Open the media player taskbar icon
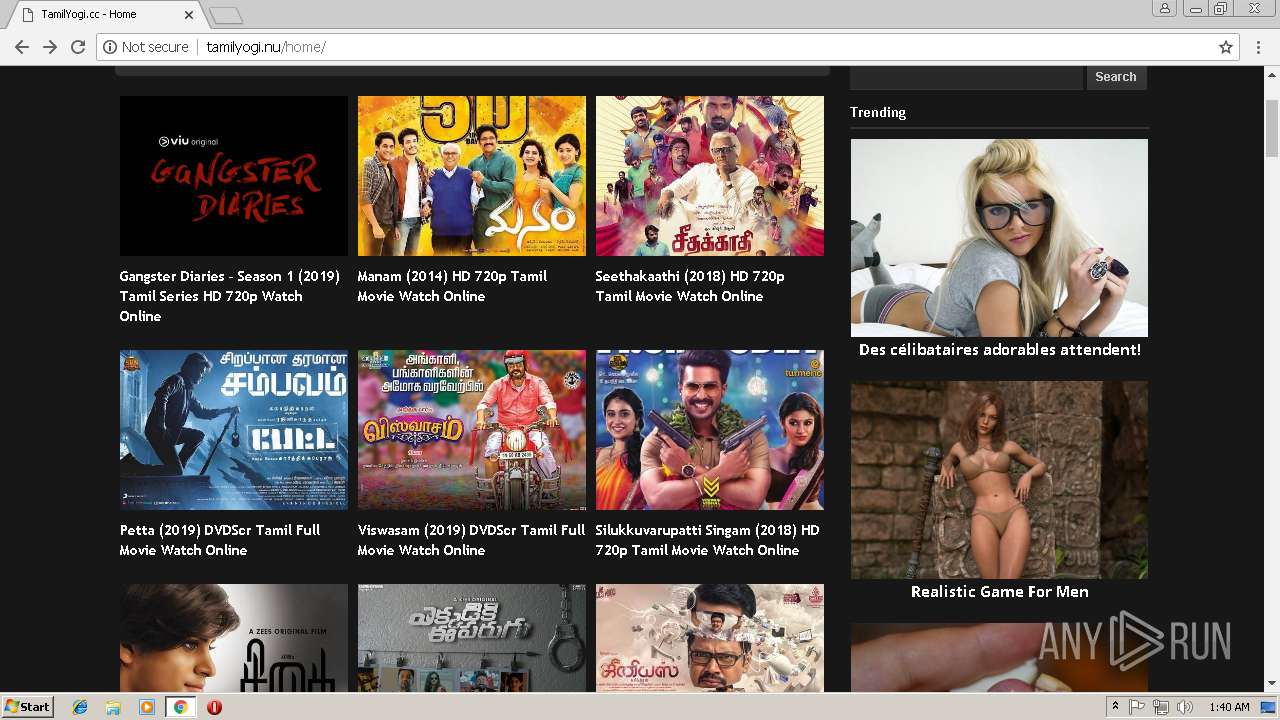Screen dimensions: 1280x720 147,707
